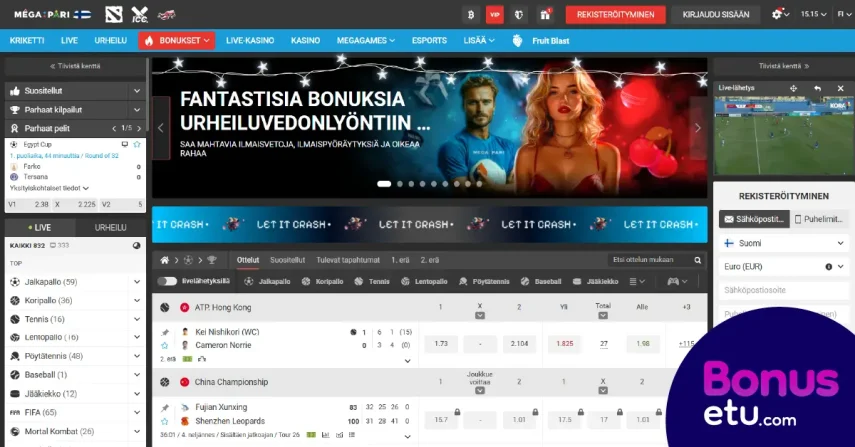This screenshot has height=447, width=855.
Task: Click the basketball icon on China Championship row
Action: 165,382
